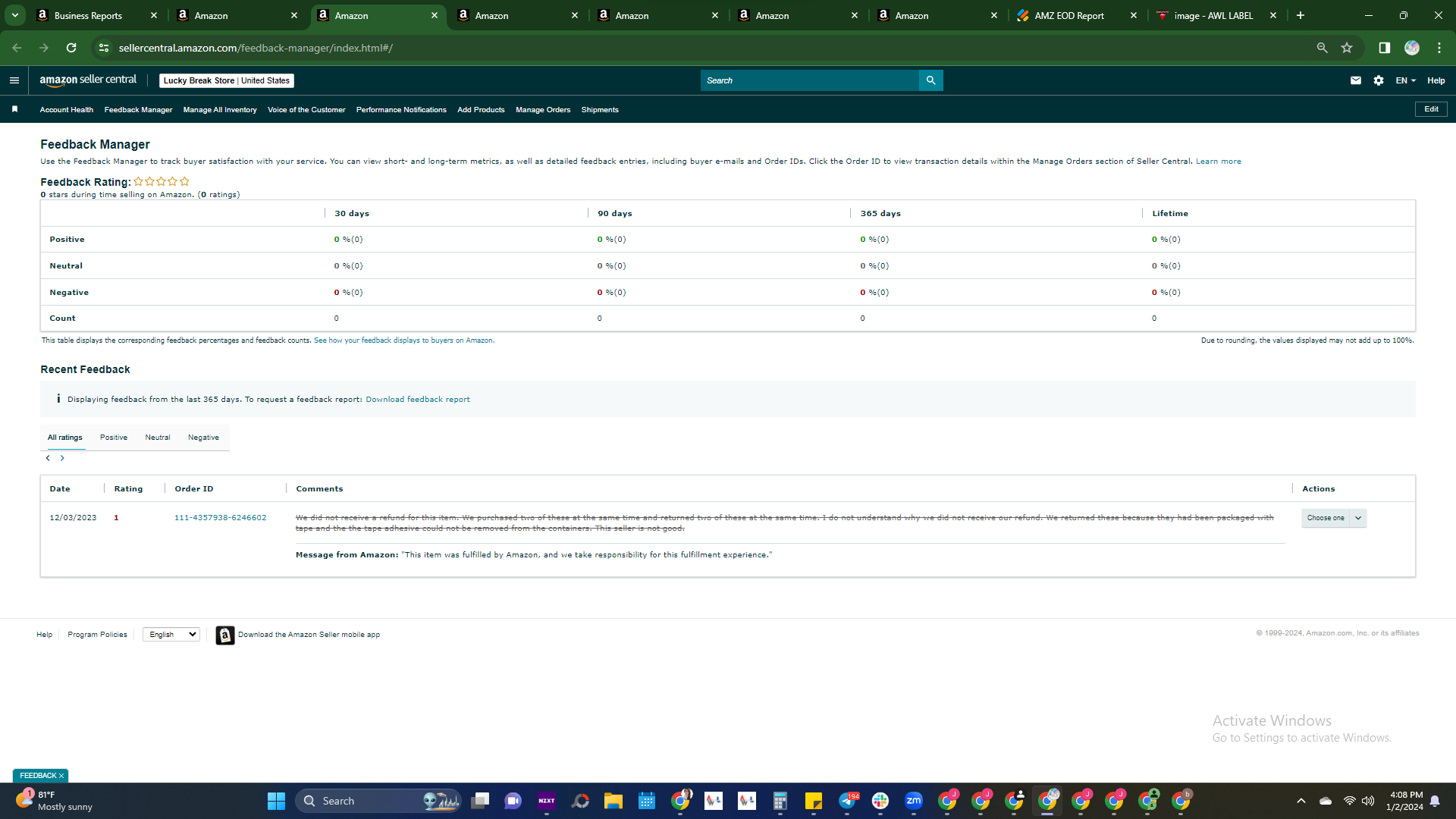The width and height of the screenshot is (1456, 819).
Task: Switch to the Business Reports browser tab
Action: 97,15
